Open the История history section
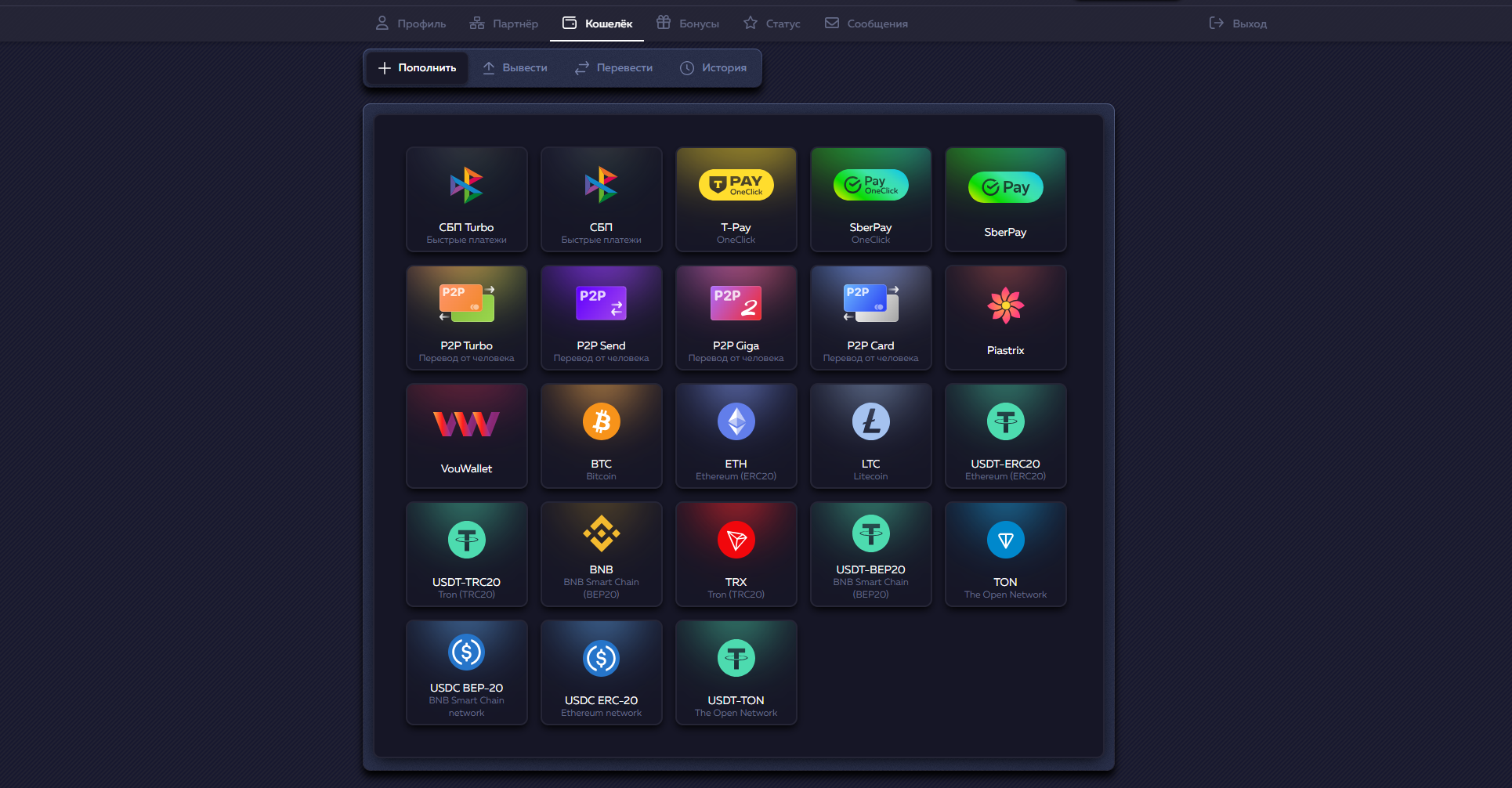Screen dimensions: 1512x788 713,68
